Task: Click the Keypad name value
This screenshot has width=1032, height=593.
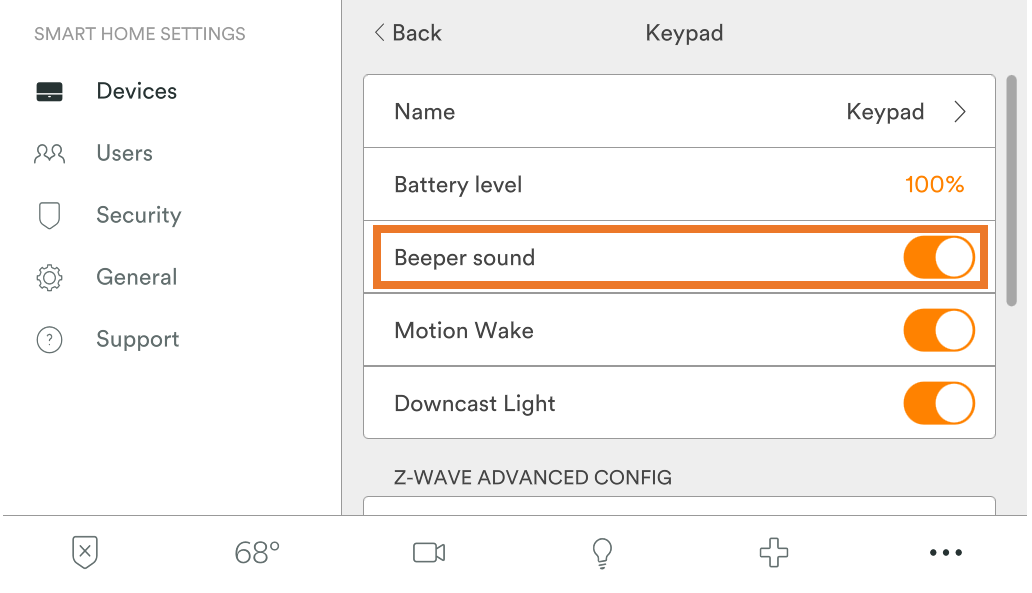Action: pos(885,112)
